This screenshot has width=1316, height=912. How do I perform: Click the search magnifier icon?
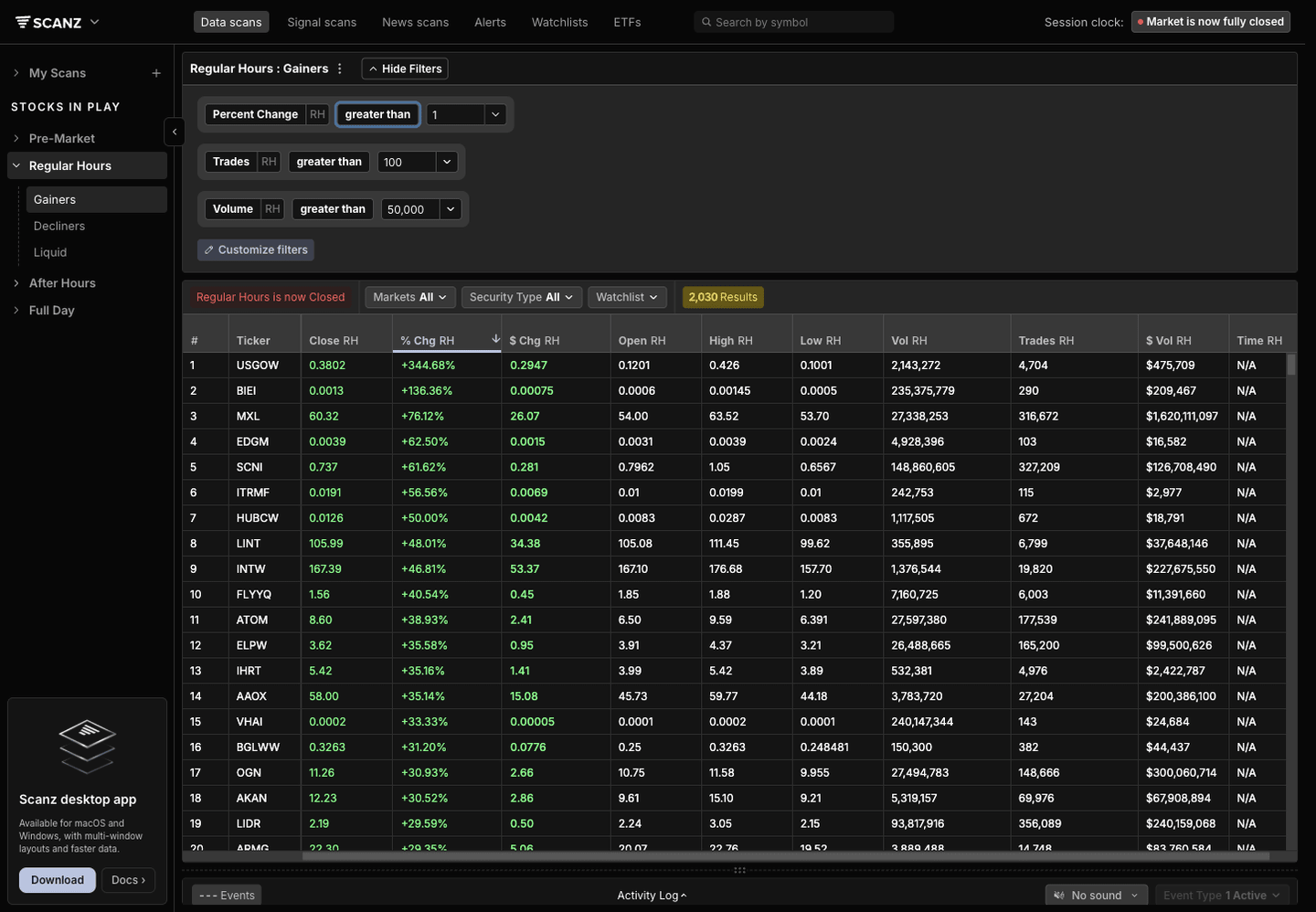706,22
